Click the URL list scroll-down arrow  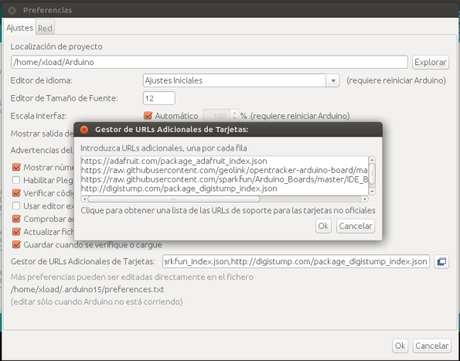pyautogui.click(x=372, y=191)
